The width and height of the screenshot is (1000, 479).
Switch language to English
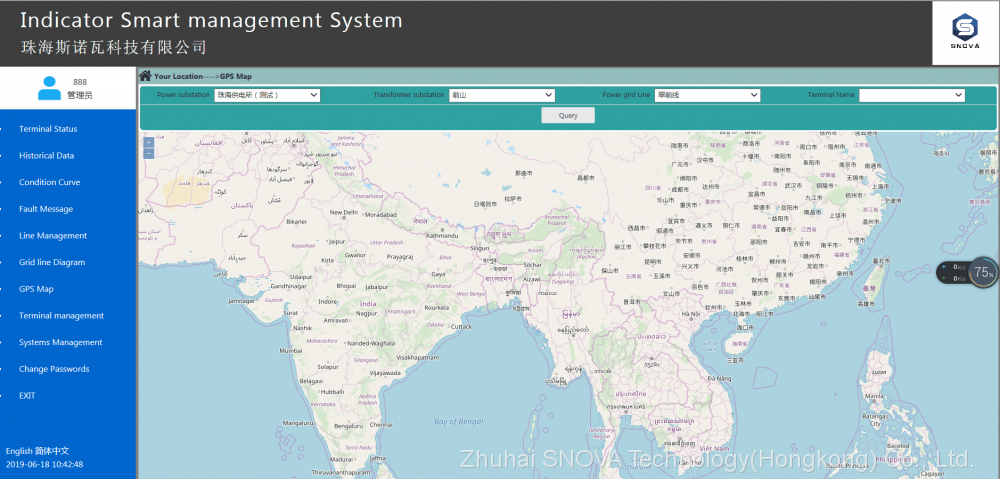pos(19,452)
